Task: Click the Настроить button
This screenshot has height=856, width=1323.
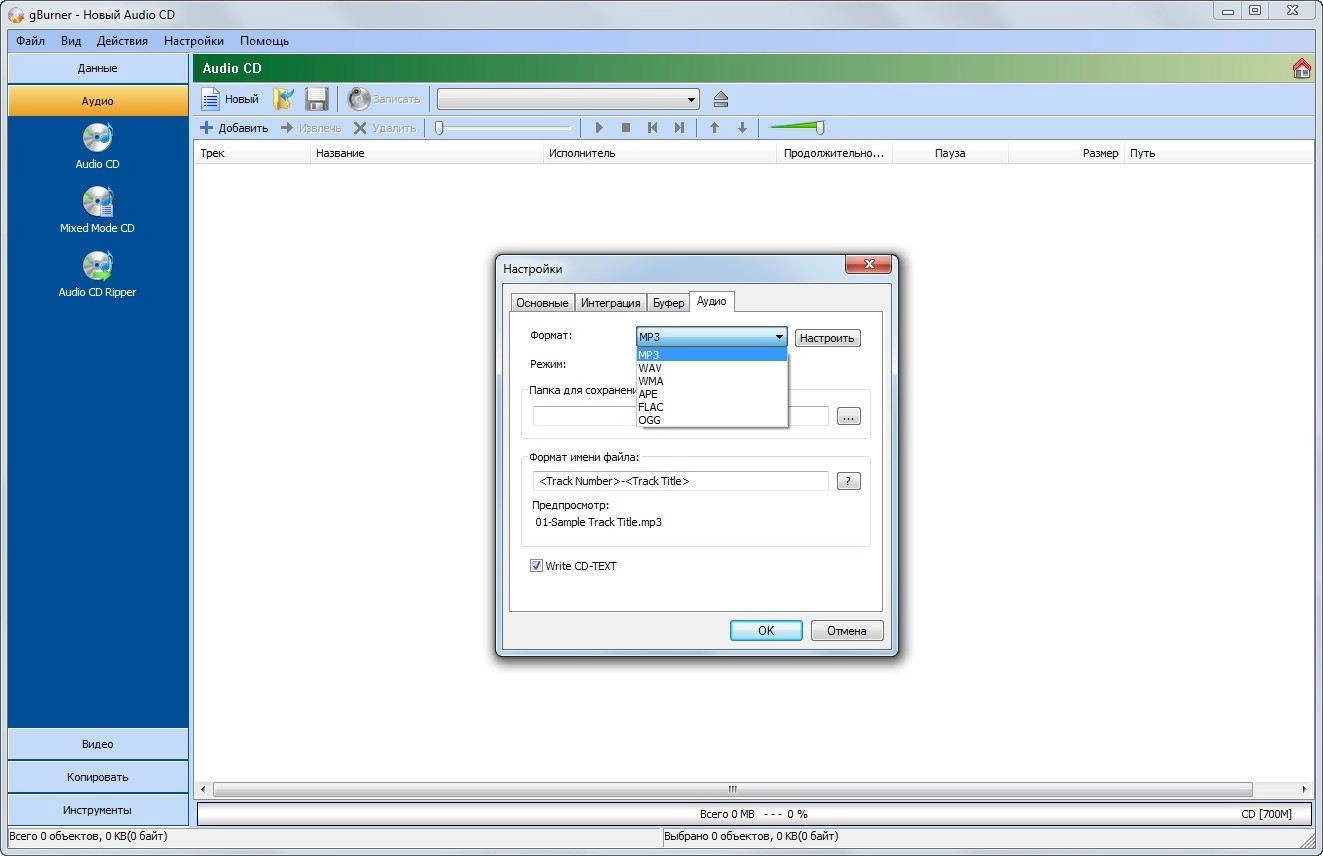Action: (828, 338)
